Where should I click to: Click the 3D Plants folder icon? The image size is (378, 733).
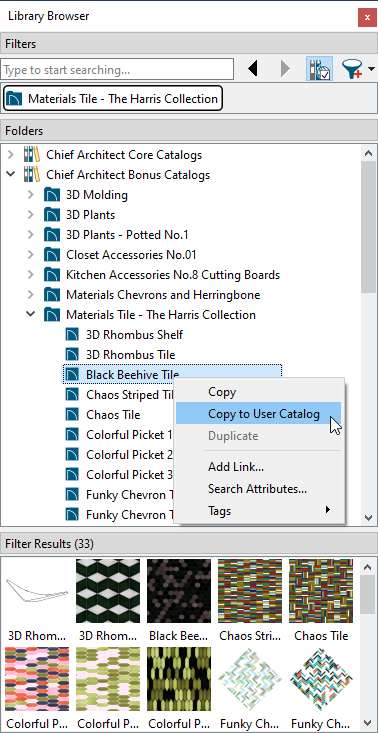52,215
